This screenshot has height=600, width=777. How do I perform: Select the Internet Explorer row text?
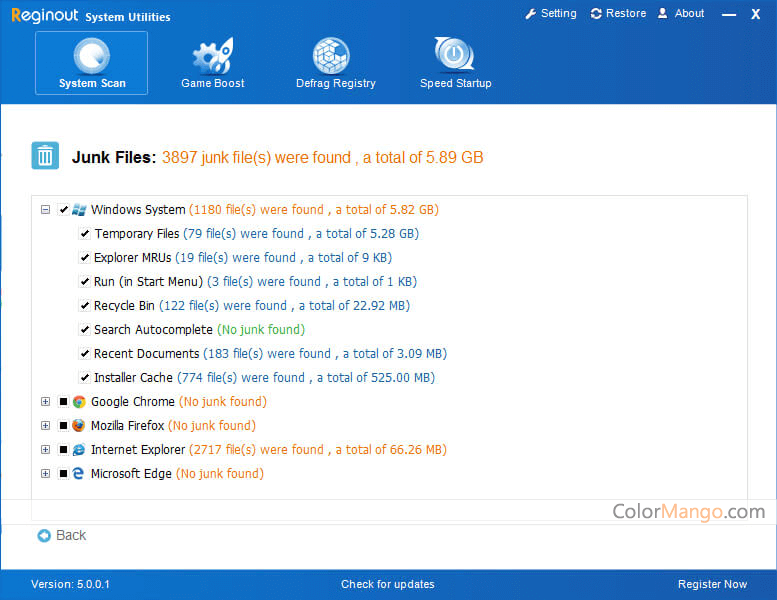(x=269, y=450)
